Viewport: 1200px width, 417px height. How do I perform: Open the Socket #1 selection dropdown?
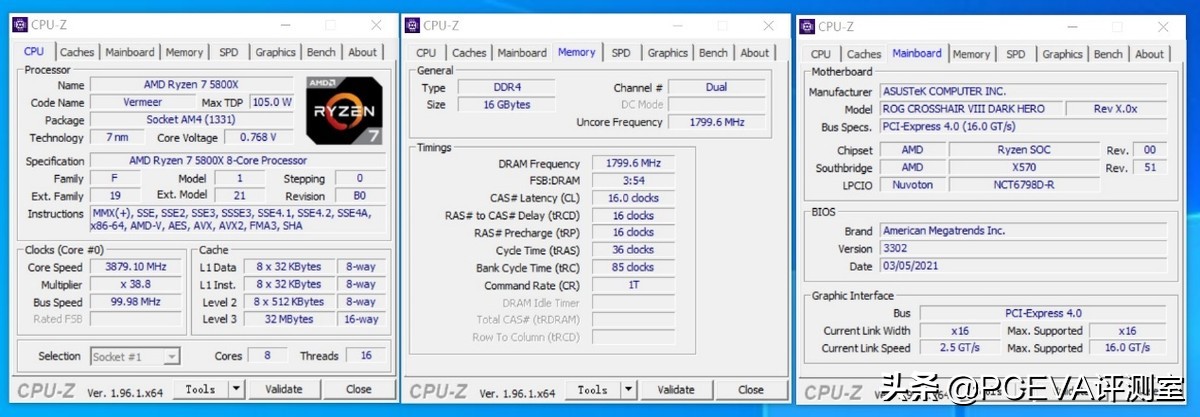pos(135,356)
